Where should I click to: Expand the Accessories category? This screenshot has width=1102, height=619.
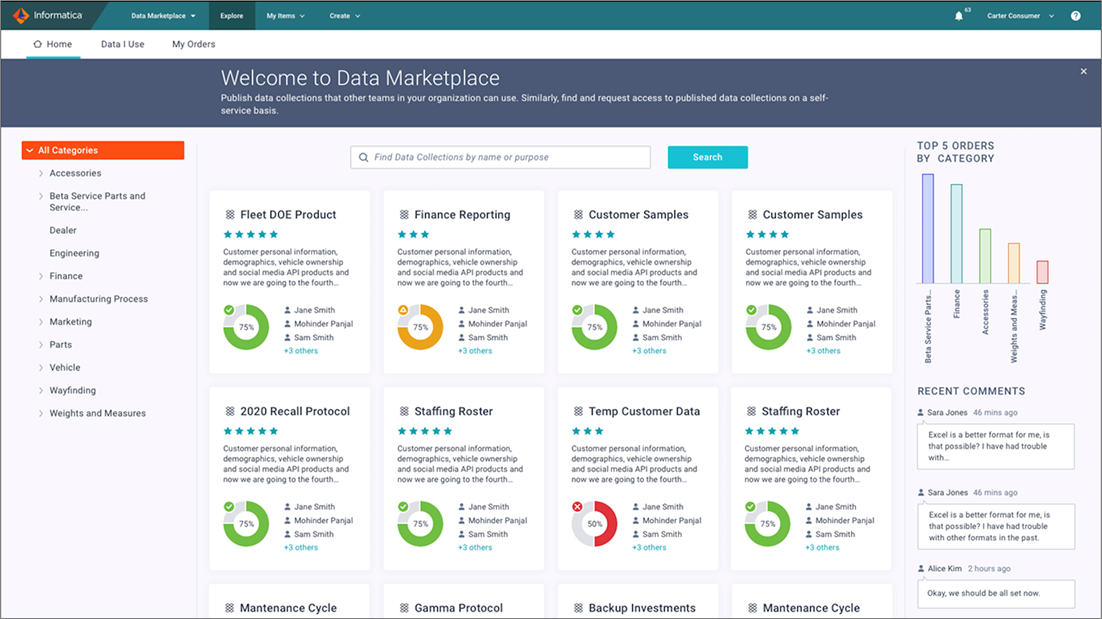(x=41, y=173)
